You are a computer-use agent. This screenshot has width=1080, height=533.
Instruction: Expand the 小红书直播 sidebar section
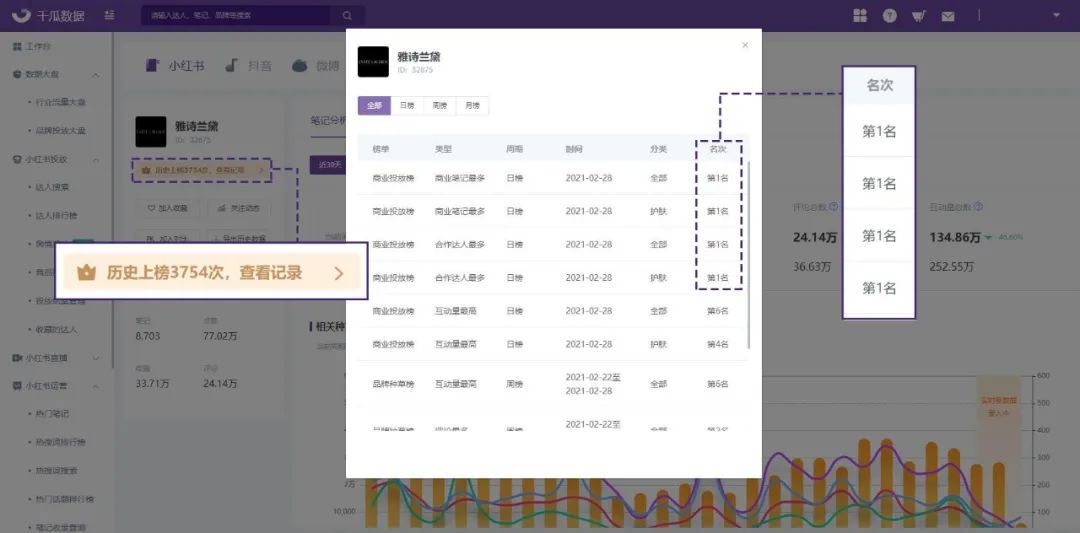tap(96, 358)
